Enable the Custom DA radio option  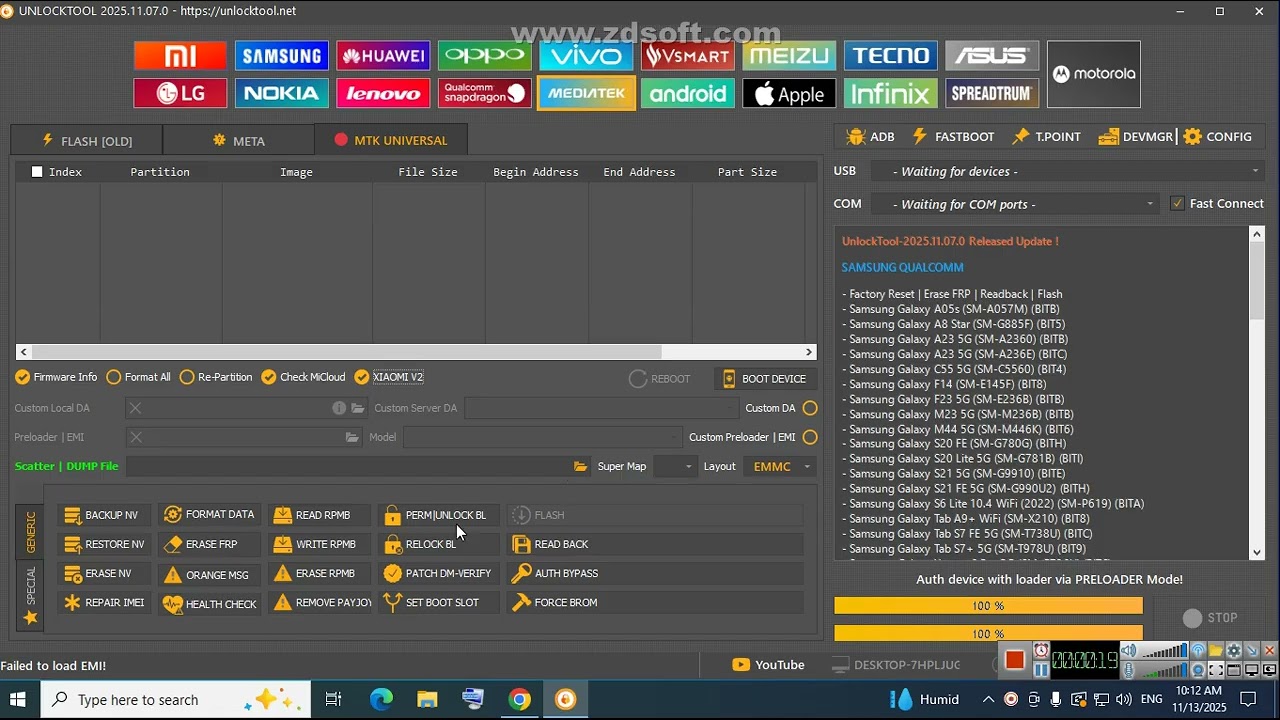tap(810, 408)
